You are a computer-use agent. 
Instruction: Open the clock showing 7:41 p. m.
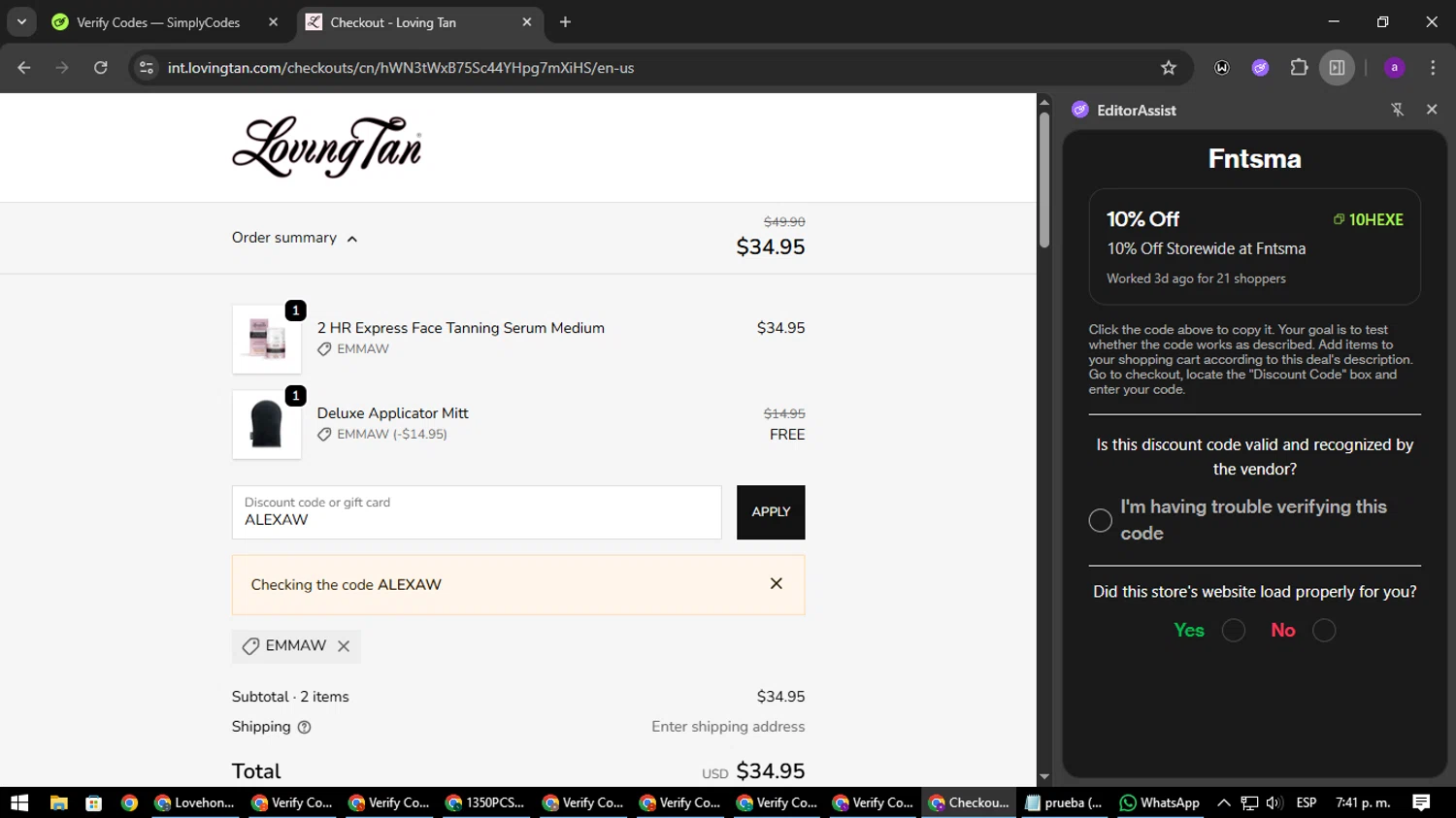coord(1363,802)
